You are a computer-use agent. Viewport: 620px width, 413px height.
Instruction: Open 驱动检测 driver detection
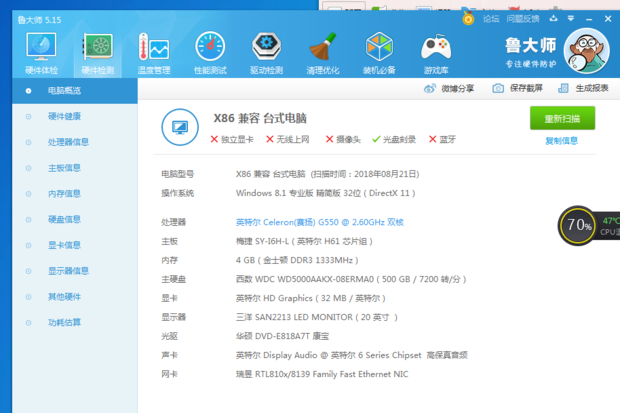tap(267, 53)
